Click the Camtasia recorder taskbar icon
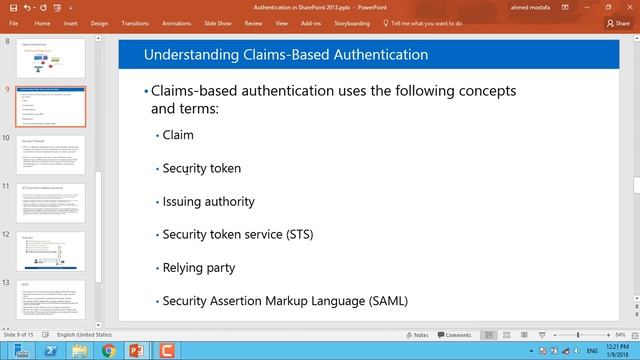The width and height of the screenshot is (640, 360). 167,351
